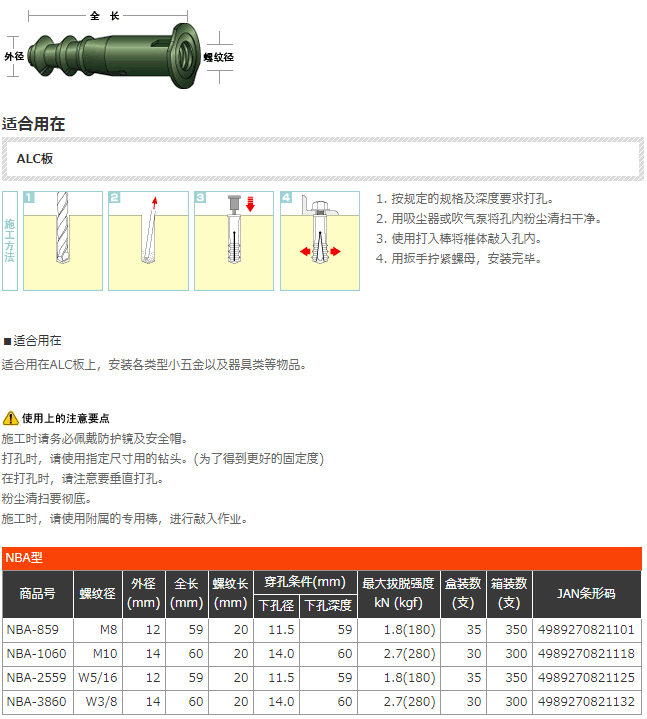The image size is (647, 719).
Task: Click the ALC板 box
Action: click(x=320, y=158)
